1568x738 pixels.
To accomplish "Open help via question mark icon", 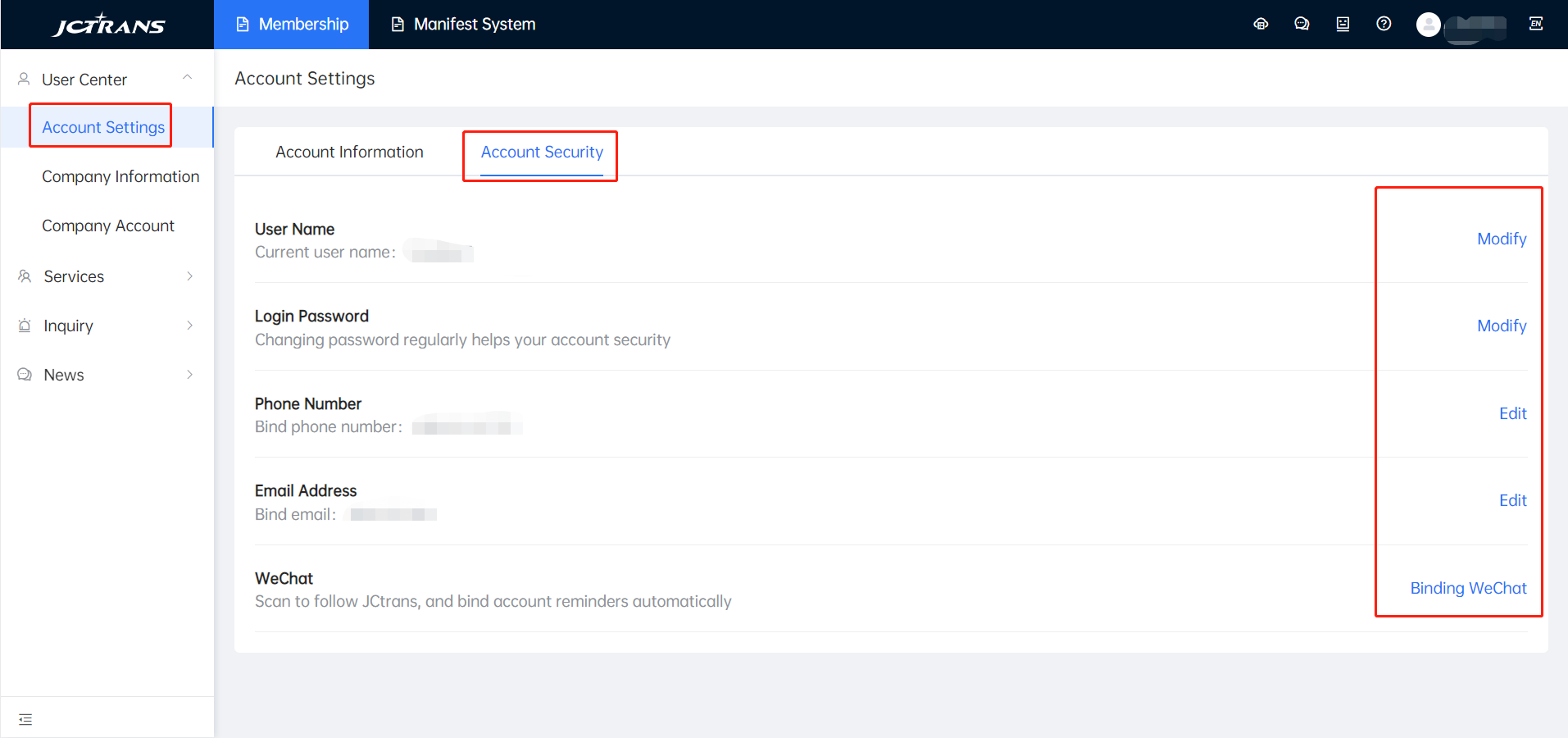I will [1384, 24].
